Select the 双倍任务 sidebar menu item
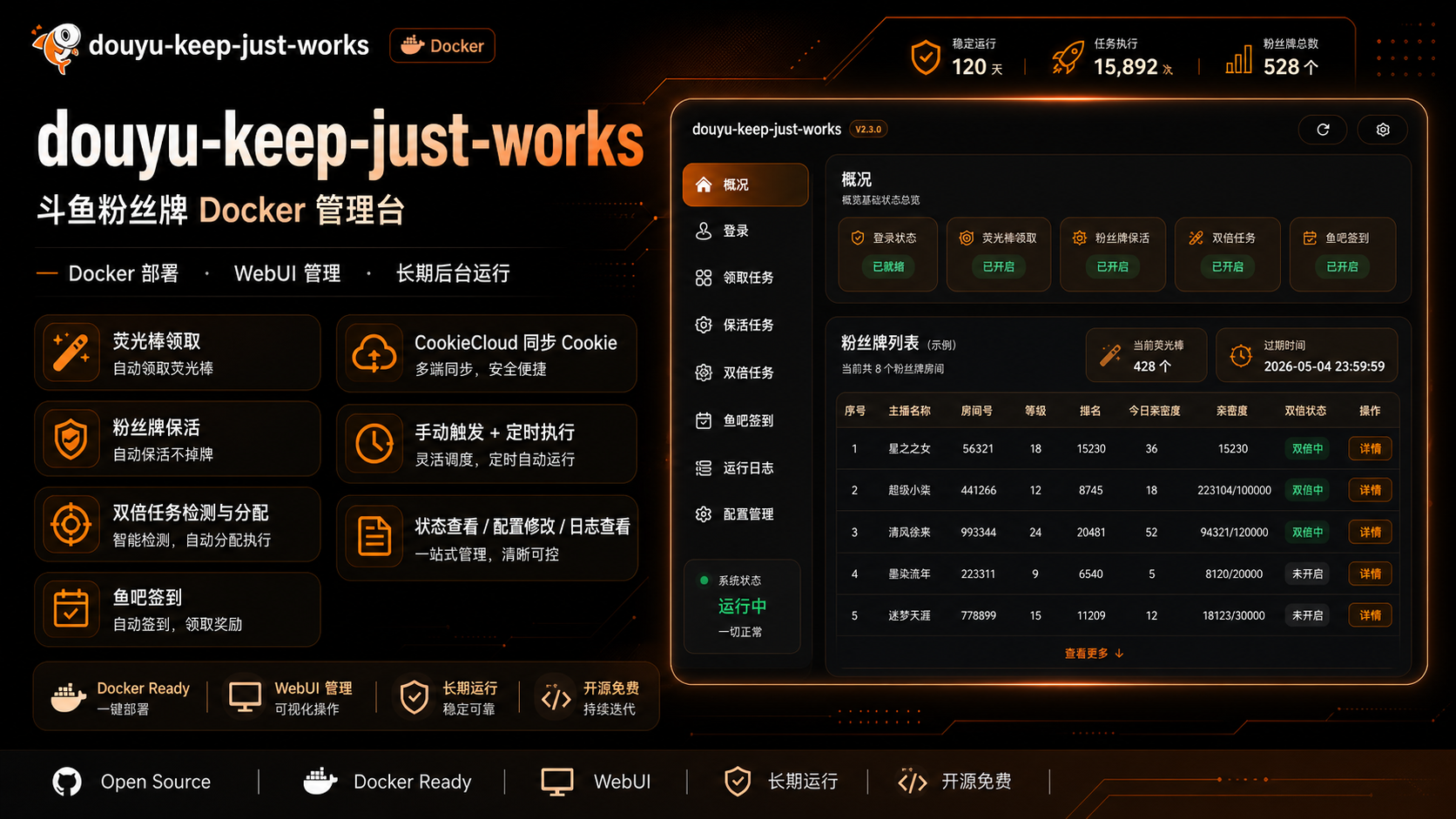Screen dimensions: 1456x819 (745, 373)
